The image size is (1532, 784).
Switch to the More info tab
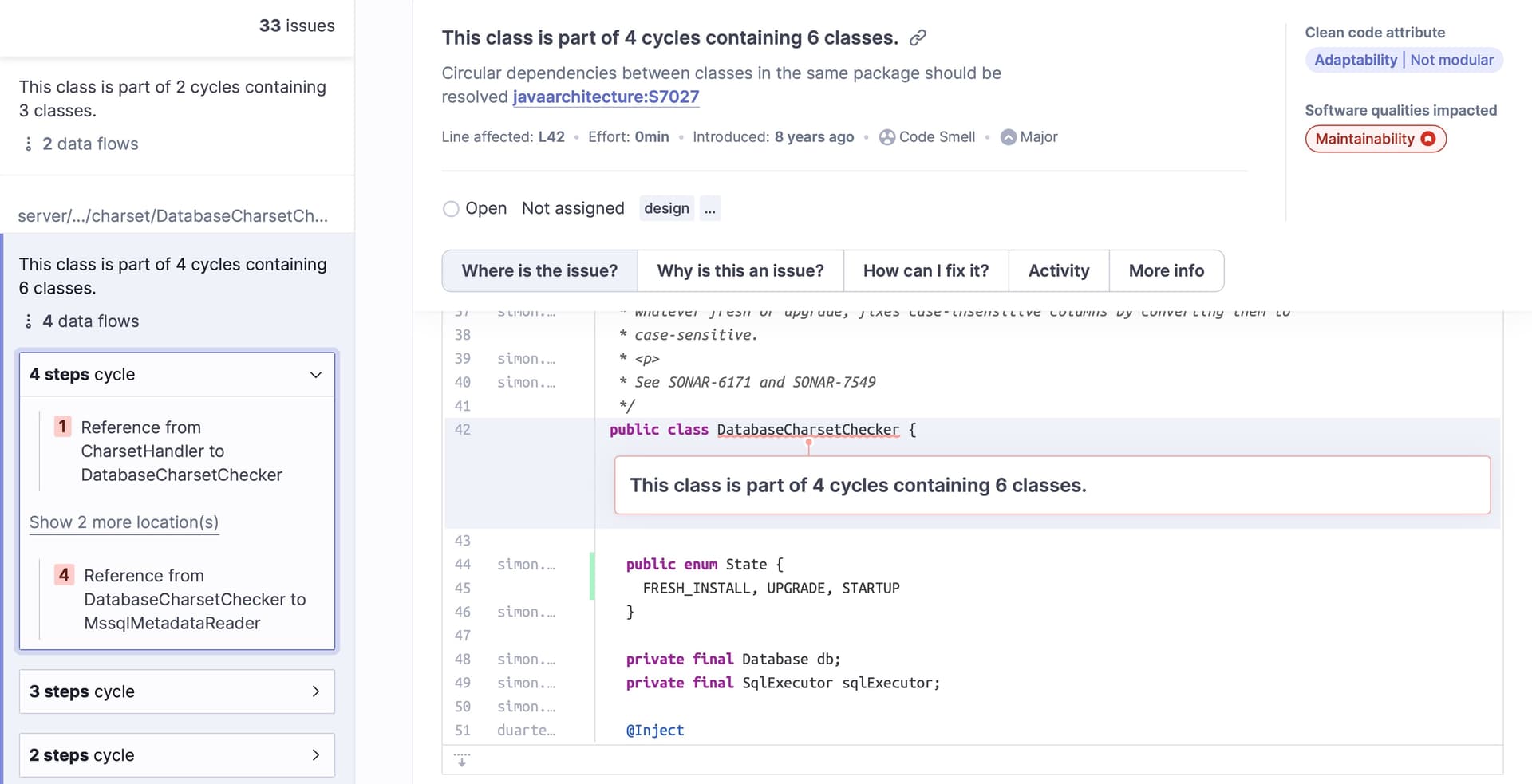click(1167, 270)
